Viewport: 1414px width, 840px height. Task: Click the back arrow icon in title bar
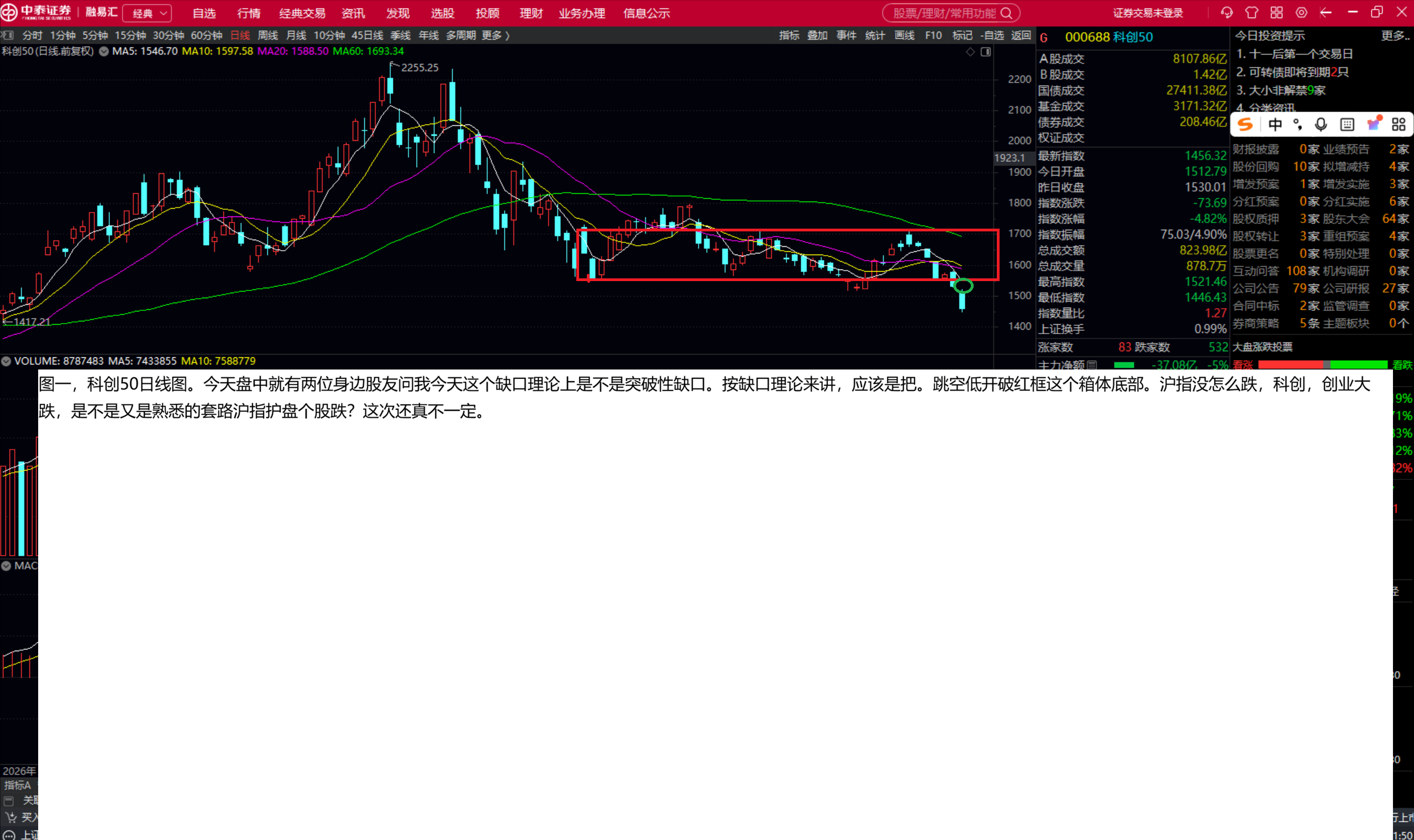point(1326,13)
